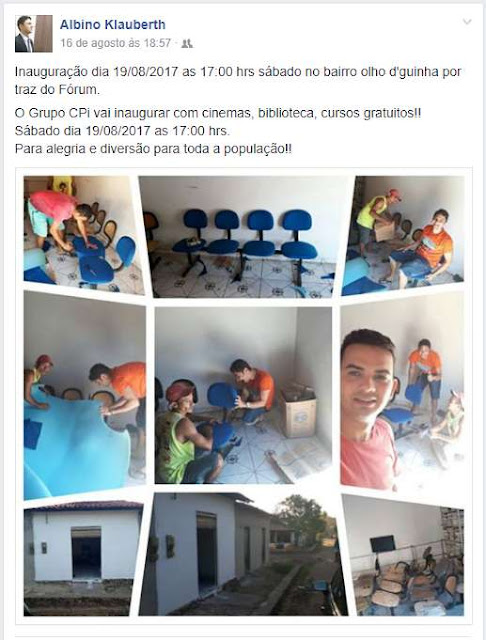This screenshot has height=640, width=486.
Task: Click the text 'traz do Fórum.'
Action: [57, 89]
